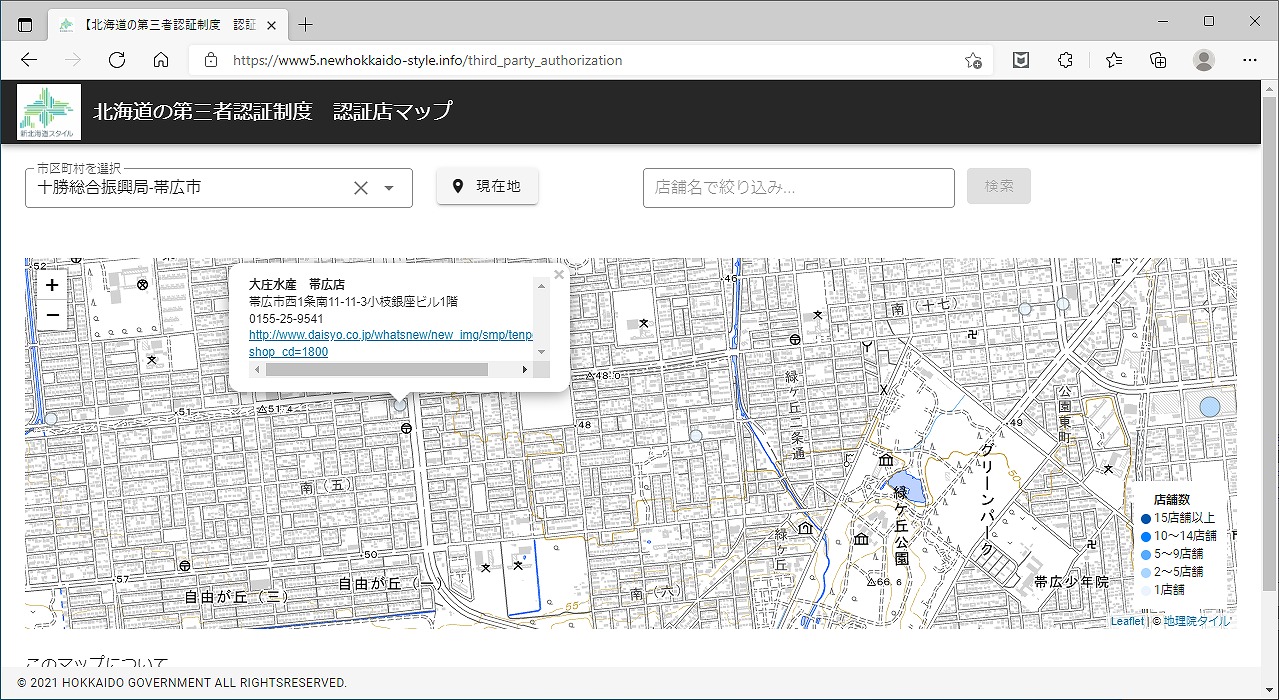The width and height of the screenshot is (1279, 700).
Task: Open the Leaflet attribution link
Action: coord(1126,621)
